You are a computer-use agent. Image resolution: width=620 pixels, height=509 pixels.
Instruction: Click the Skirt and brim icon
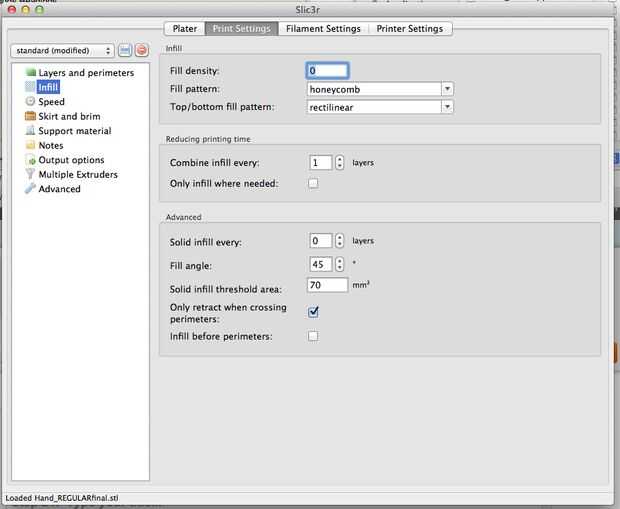30,116
